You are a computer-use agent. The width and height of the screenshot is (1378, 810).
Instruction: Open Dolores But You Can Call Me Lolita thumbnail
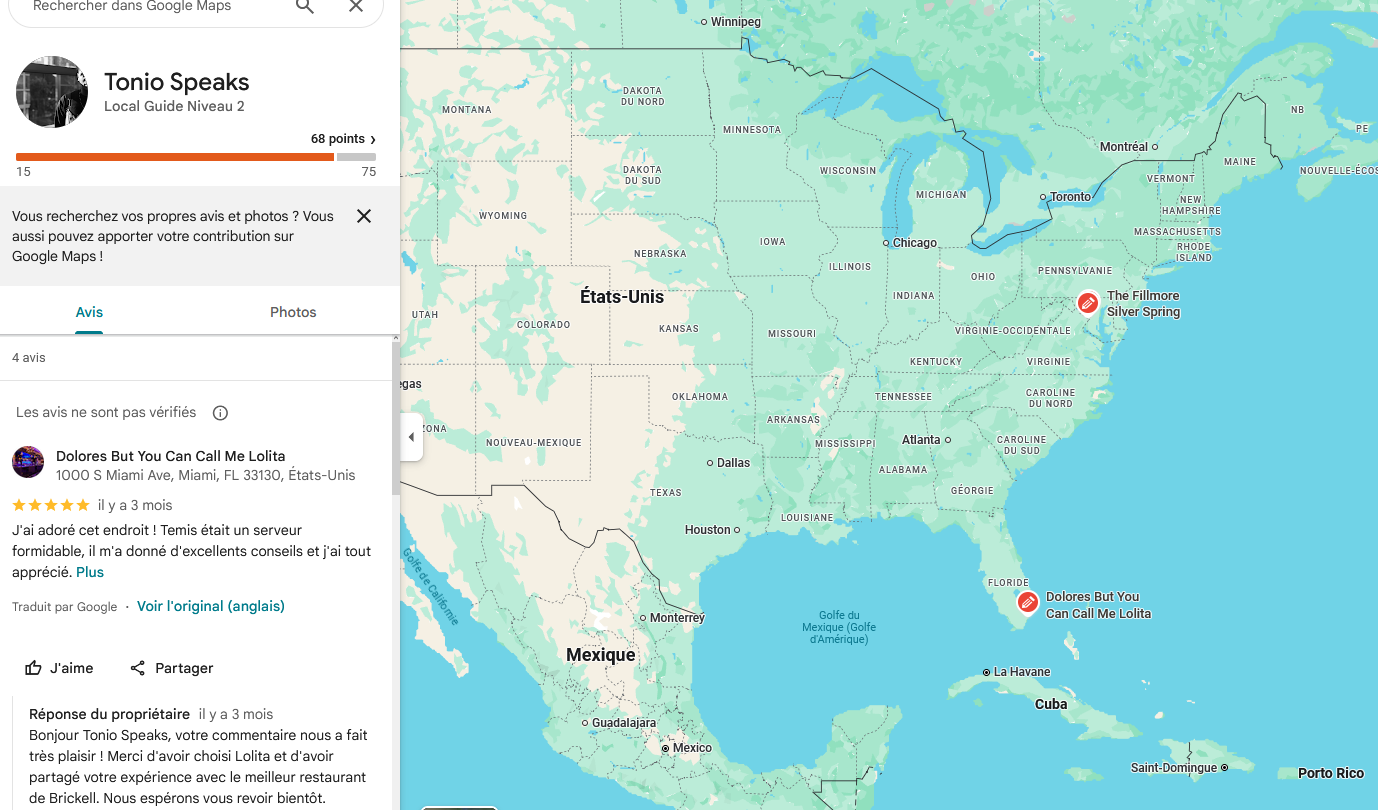[x=28, y=462]
